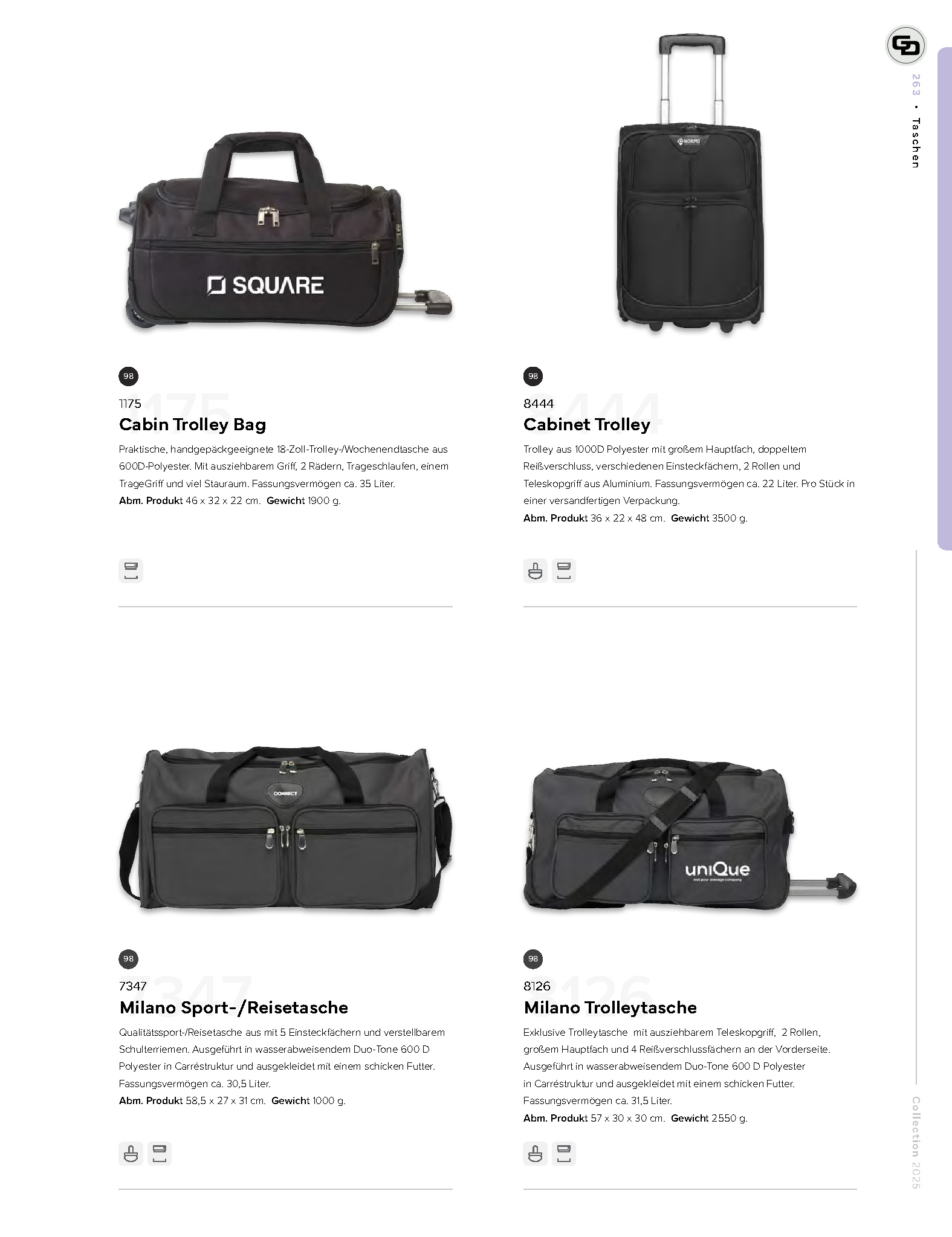This screenshot has height=1237, width=952.
Task: Click the 98 badge above item 1175
Action: [x=128, y=376]
